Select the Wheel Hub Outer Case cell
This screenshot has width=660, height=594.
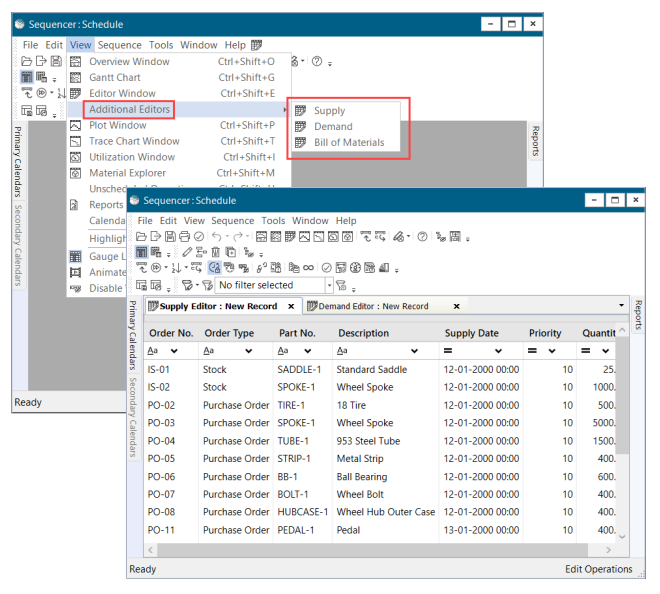tap(386, 512)
